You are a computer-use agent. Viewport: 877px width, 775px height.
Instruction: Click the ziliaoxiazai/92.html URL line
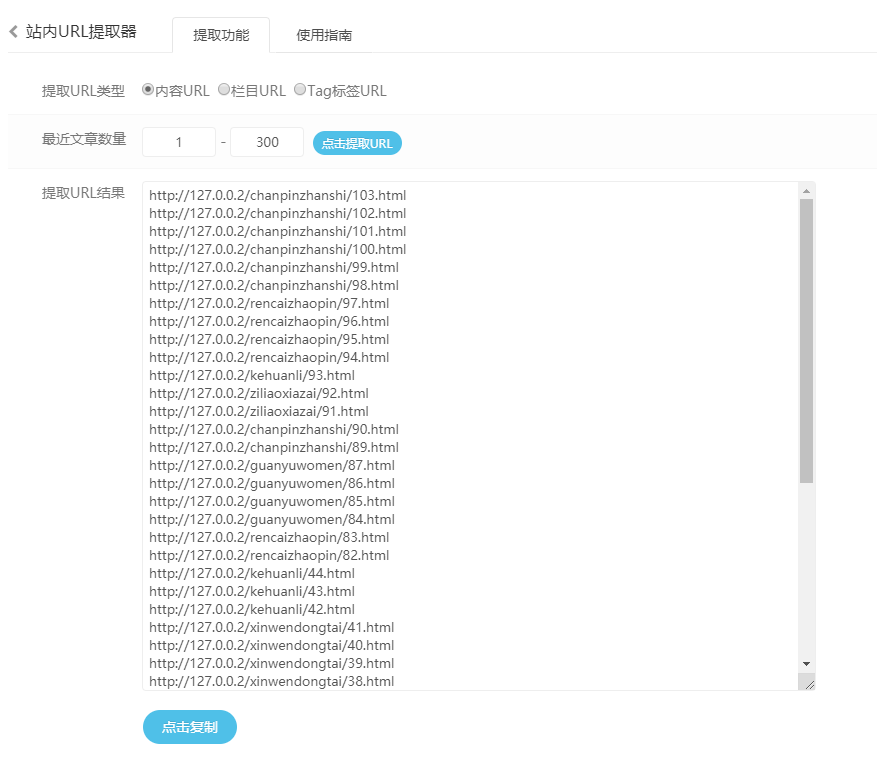coord(259,393)
